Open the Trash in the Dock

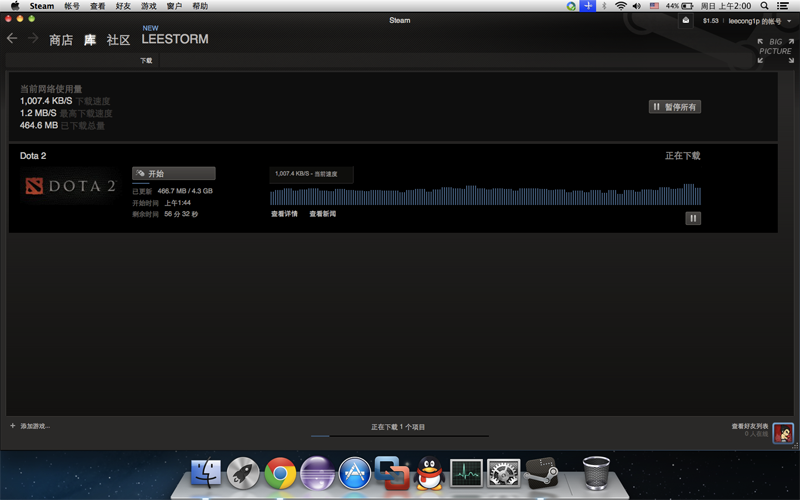point(596,473)
